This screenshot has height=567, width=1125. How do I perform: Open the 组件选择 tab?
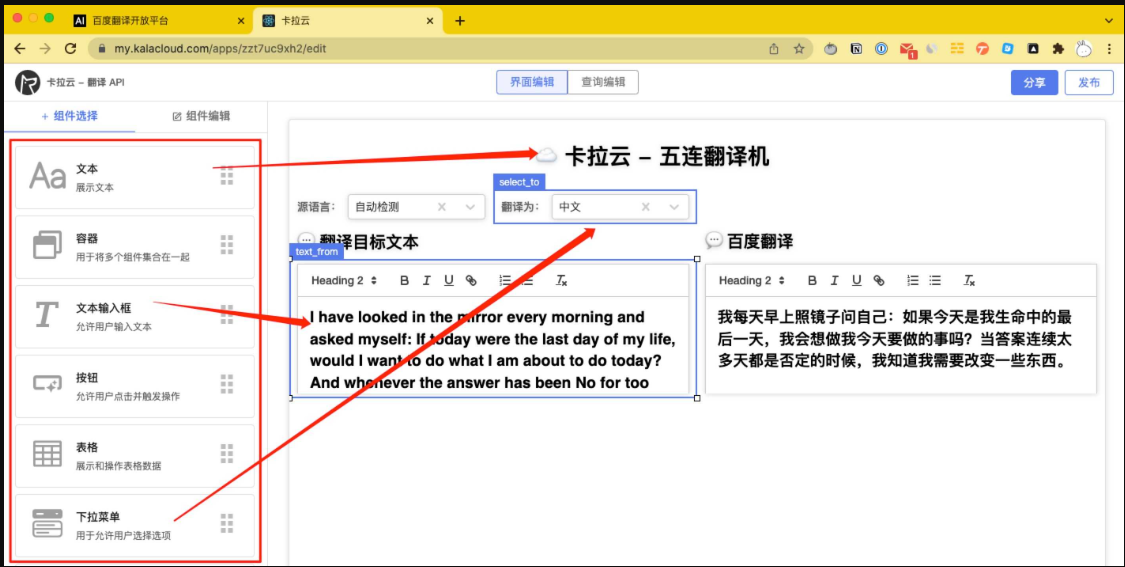(70, 116)
